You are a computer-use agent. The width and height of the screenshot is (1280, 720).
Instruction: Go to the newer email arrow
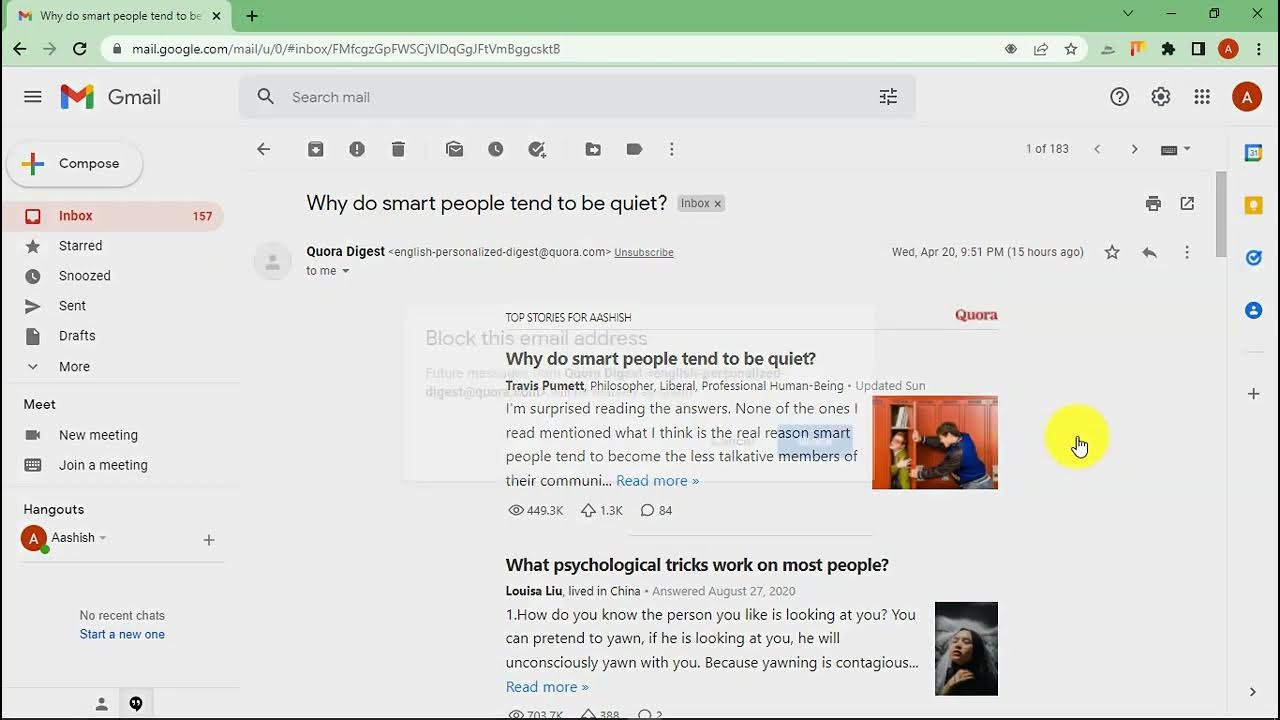1097,149
